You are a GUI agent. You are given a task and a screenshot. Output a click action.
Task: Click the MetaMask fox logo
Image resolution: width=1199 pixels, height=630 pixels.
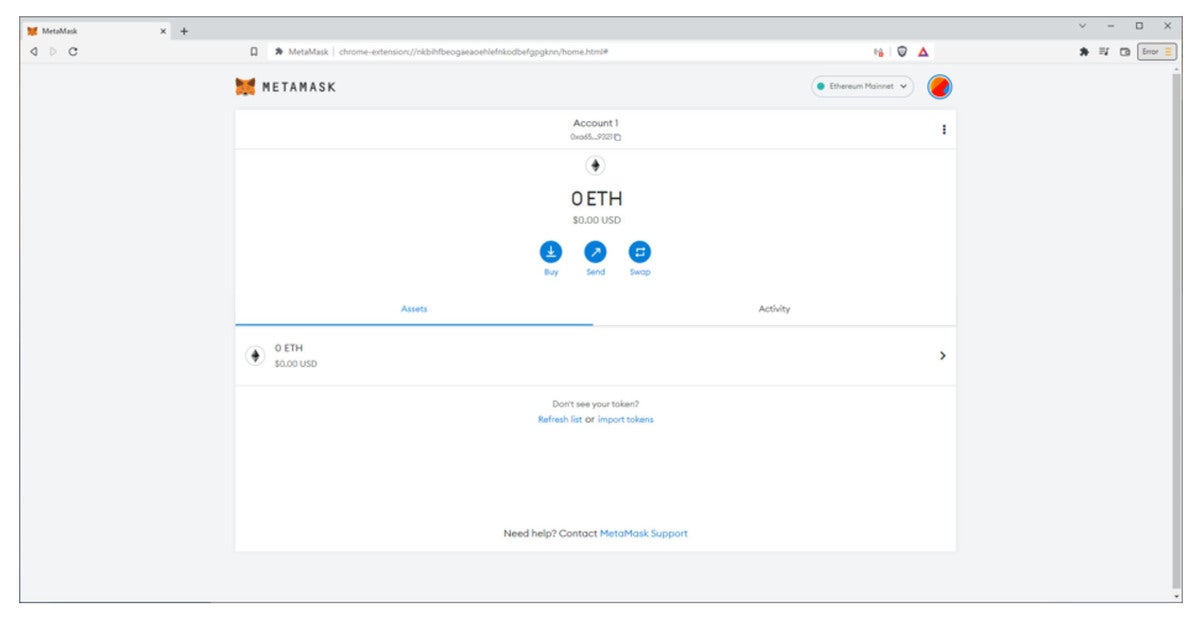pyautogui.click(x=245, y=86)
